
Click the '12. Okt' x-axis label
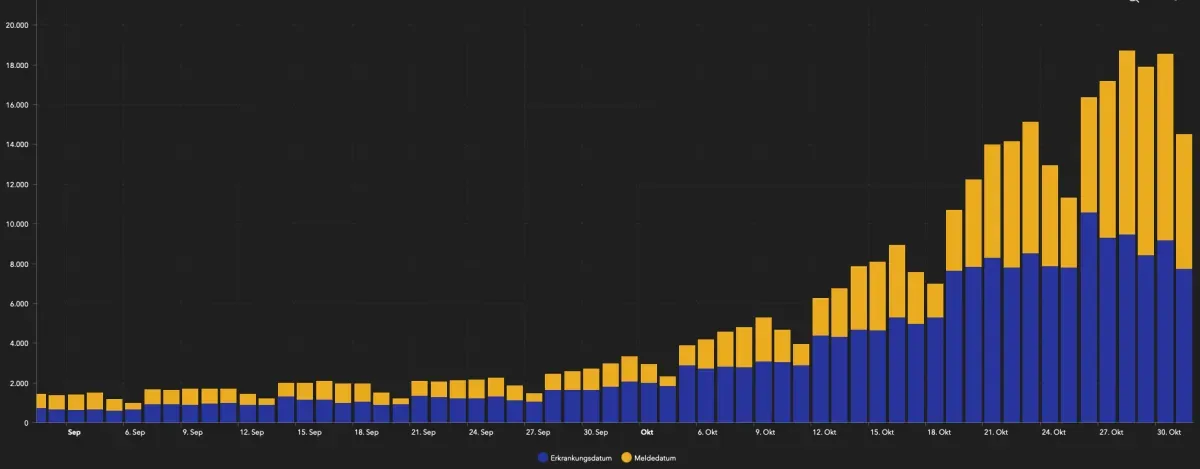coord(824,433)
